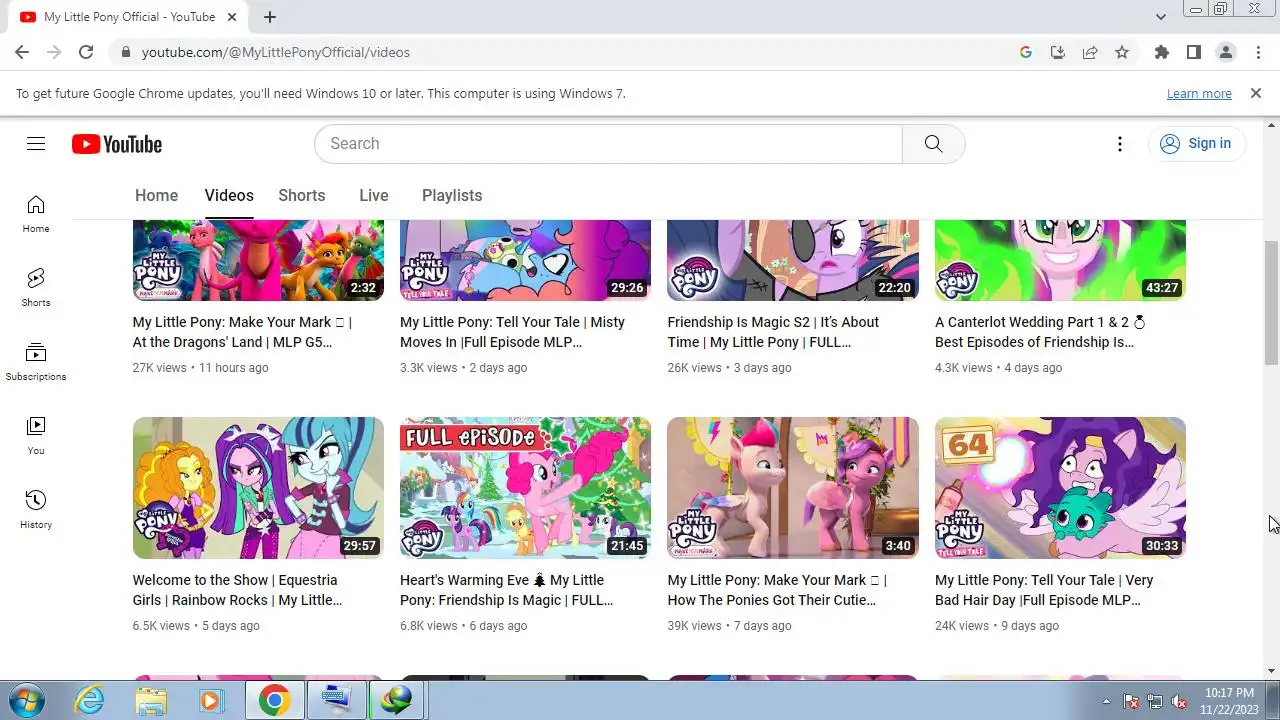Image resolution: width=1280 pixels, height=720 pixels.
Task: Click the "39K views" text
Action: 694,626
